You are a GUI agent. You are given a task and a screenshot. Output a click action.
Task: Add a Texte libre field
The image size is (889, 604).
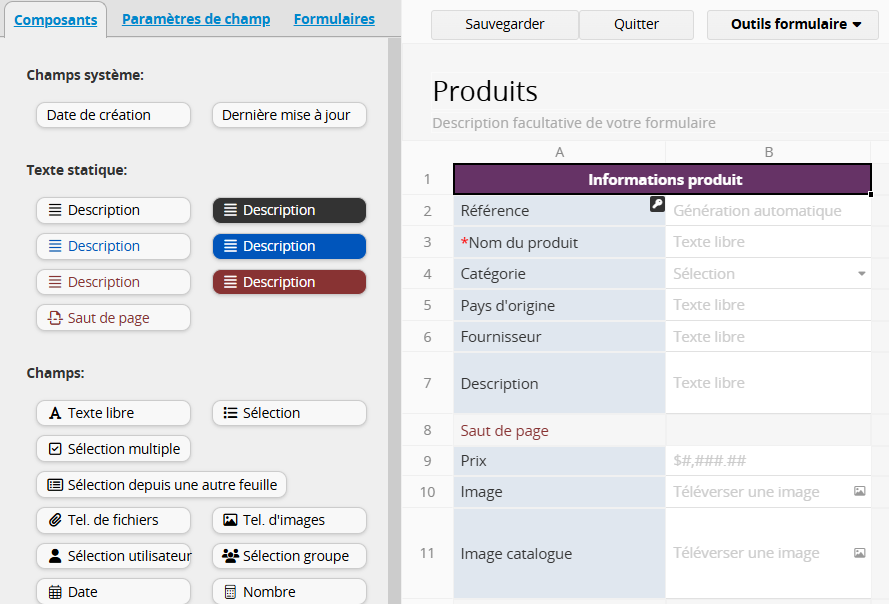tap(113, 413)
